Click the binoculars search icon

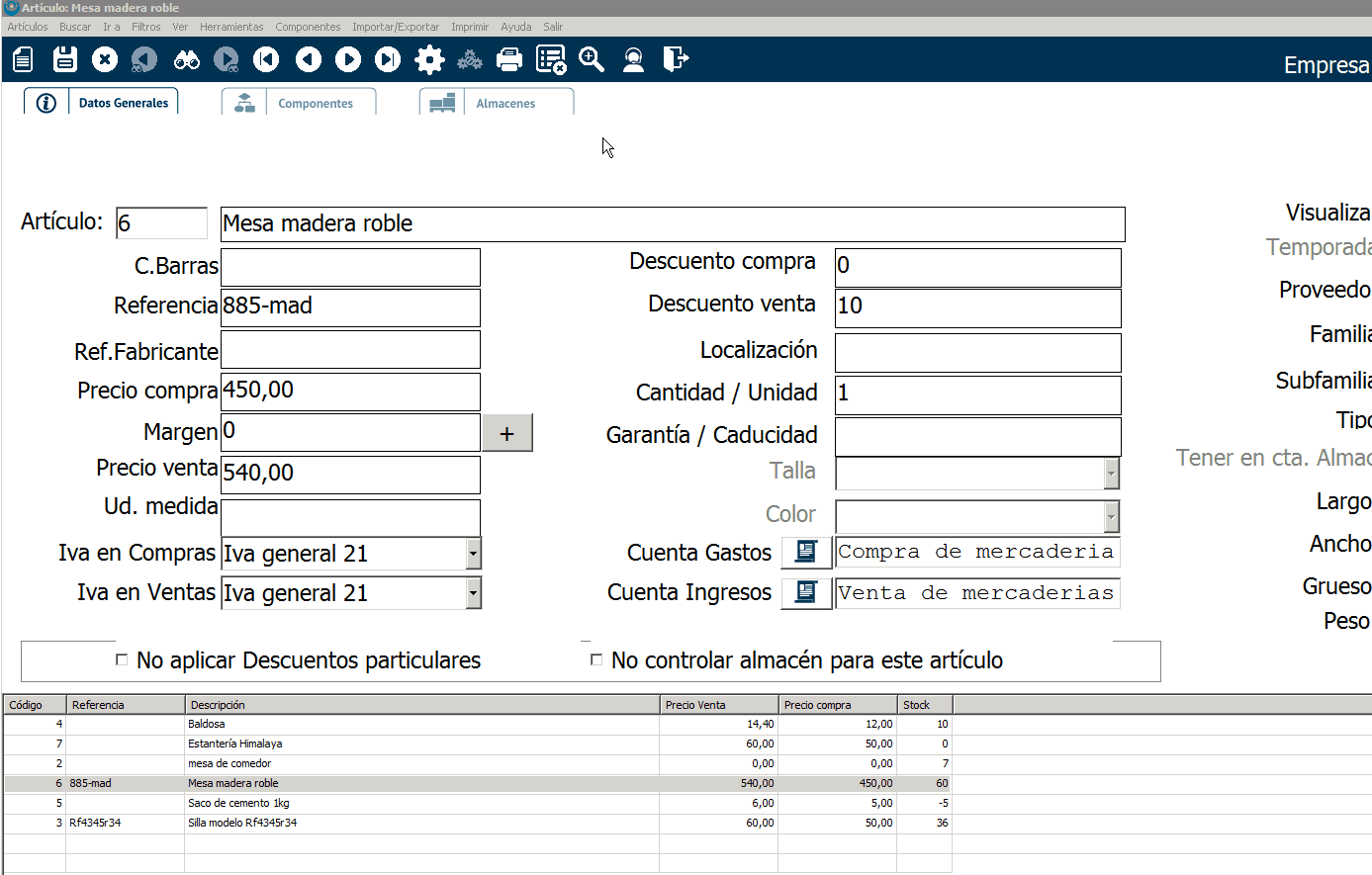[186, 59]
